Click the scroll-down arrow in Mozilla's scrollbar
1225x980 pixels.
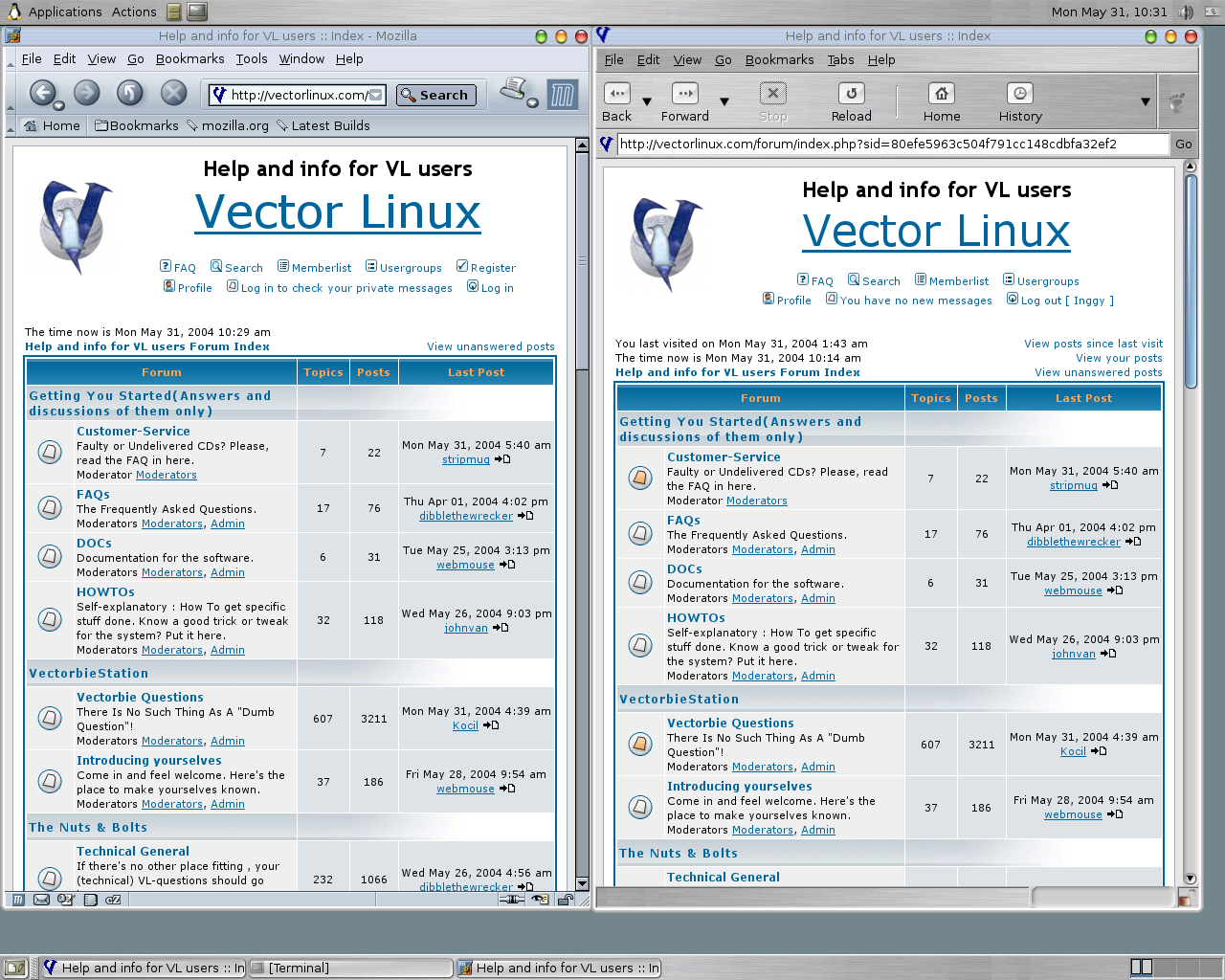[582, 884]
